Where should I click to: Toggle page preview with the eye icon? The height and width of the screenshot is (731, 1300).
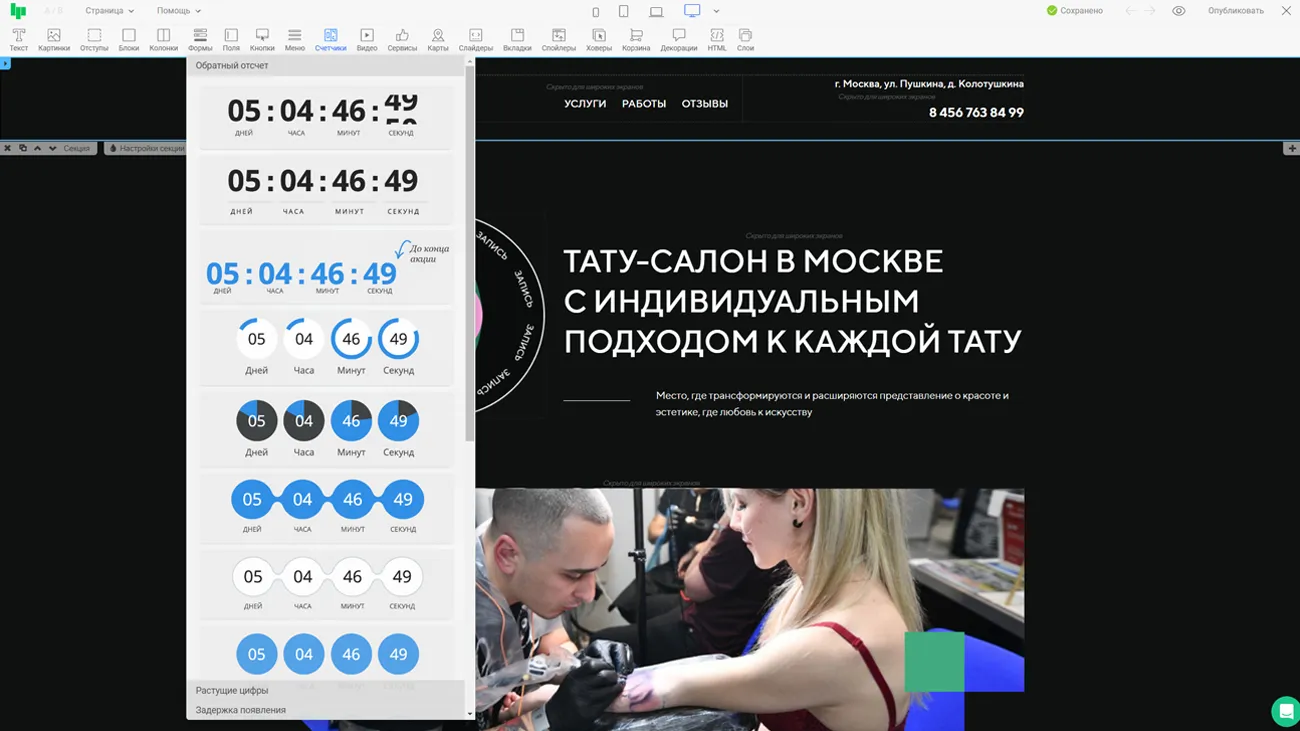coord(1179,11)
